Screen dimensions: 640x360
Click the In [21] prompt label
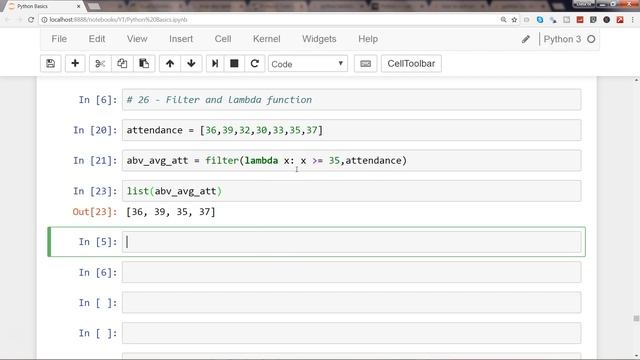(x=95, y=160)
